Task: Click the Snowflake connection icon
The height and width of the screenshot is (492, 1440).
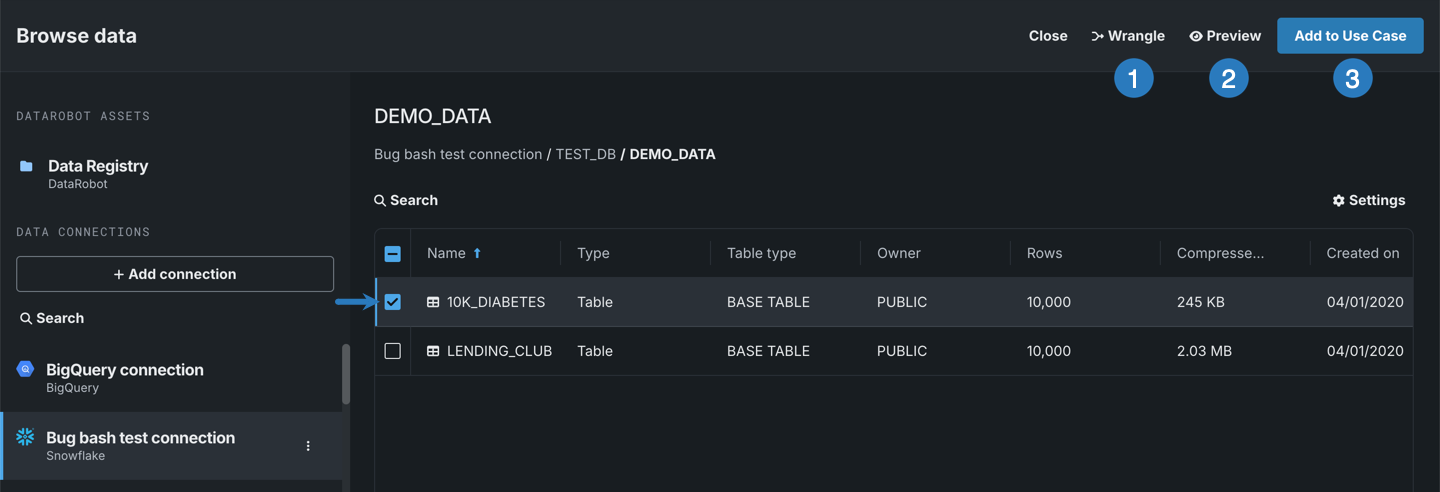Action: (25, 437)
